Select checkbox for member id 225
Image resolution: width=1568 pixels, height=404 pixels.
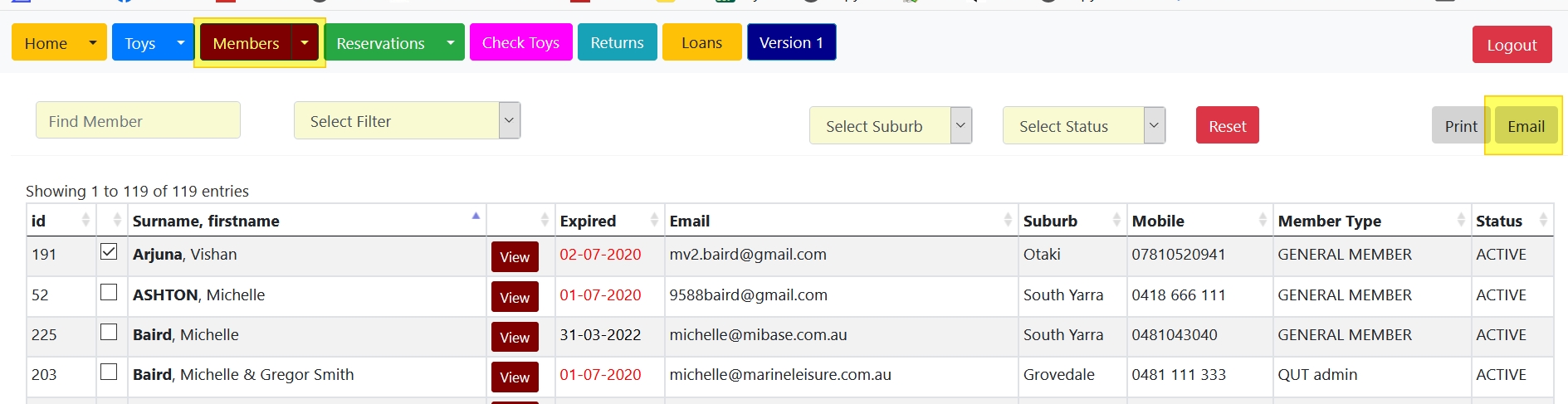[x=109, y=333]
